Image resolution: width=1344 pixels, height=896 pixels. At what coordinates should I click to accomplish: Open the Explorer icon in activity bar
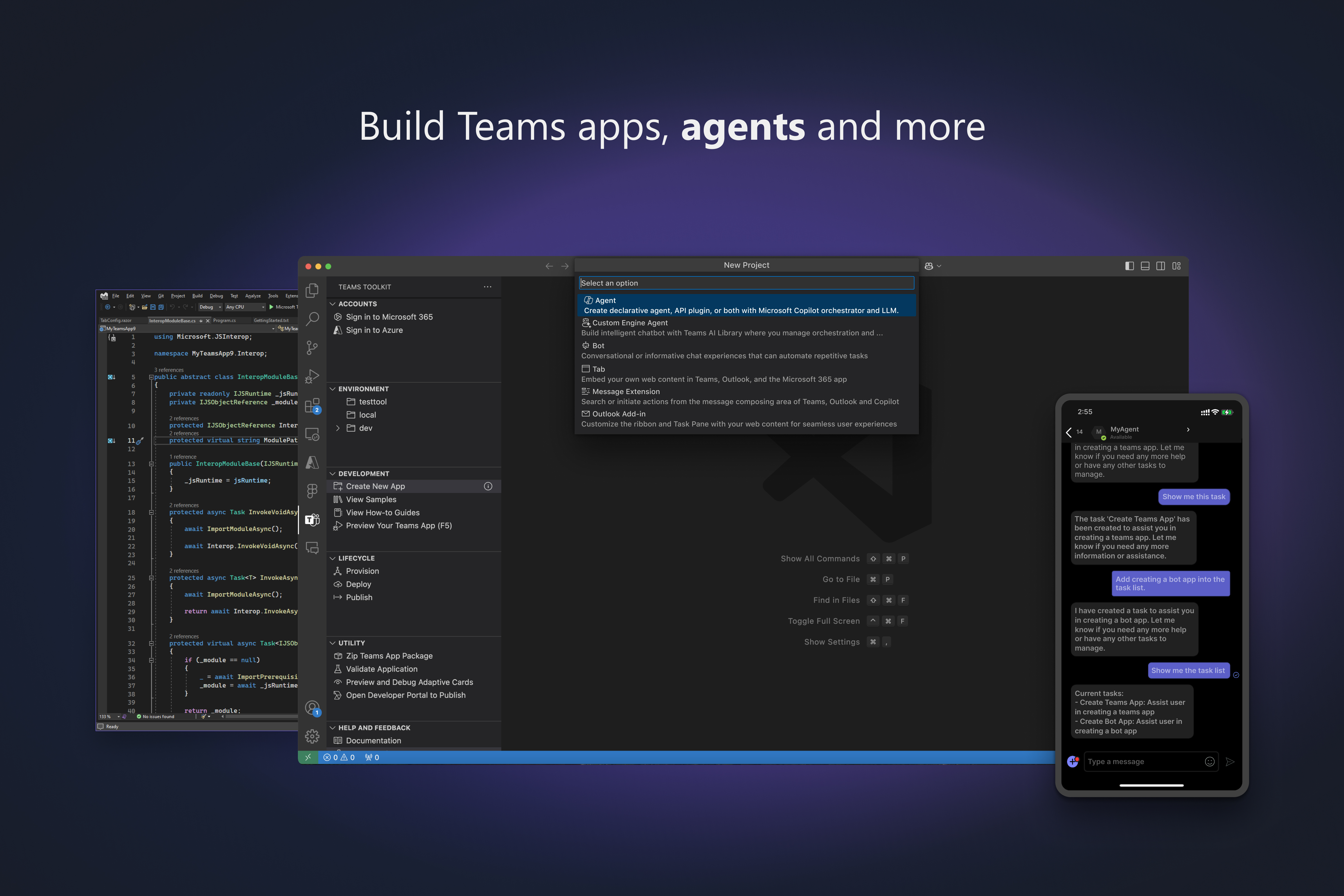[312, 290]
